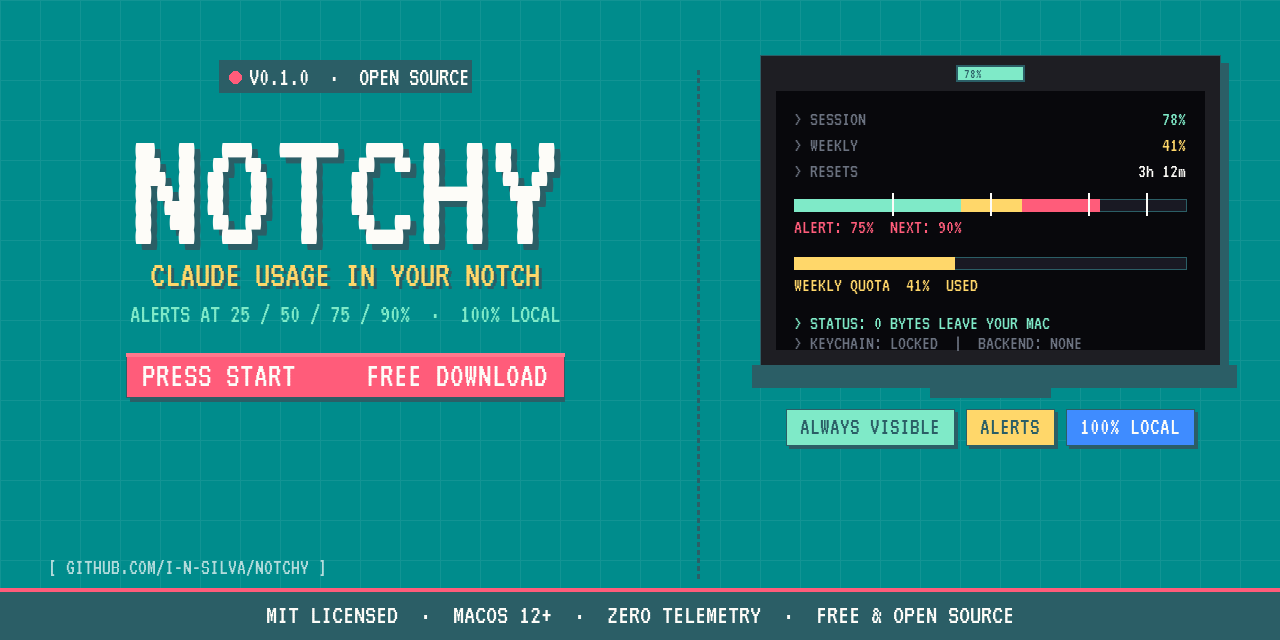Screen dimensions: 1280x640
Task: Click the Status: 0 Bytes Leave Your Mac line
Action: (922, 324)
